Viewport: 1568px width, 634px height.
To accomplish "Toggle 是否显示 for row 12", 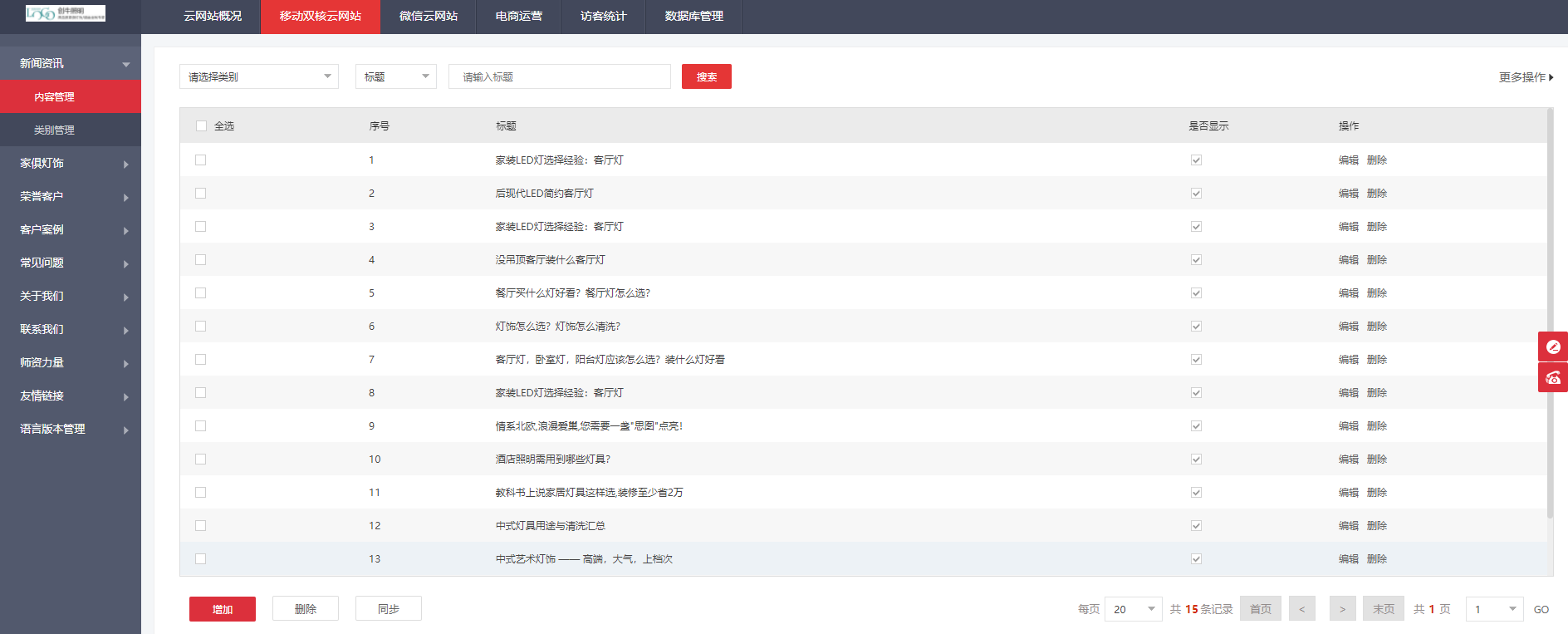I will pyautogui.click(x=1196, y=525).
